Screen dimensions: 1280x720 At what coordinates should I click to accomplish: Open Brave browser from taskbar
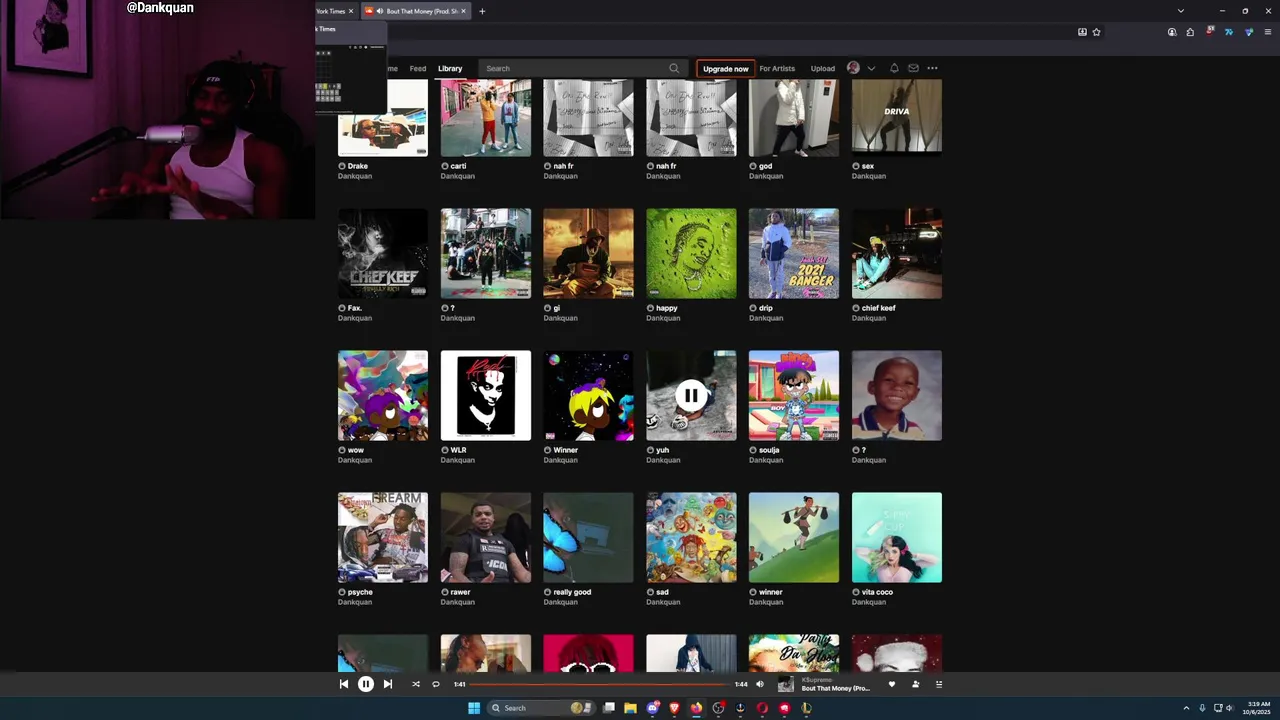[x=674, y=708]
